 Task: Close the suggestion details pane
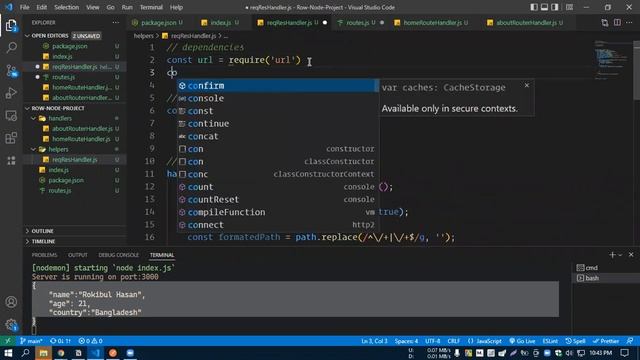tap(527, 85)
